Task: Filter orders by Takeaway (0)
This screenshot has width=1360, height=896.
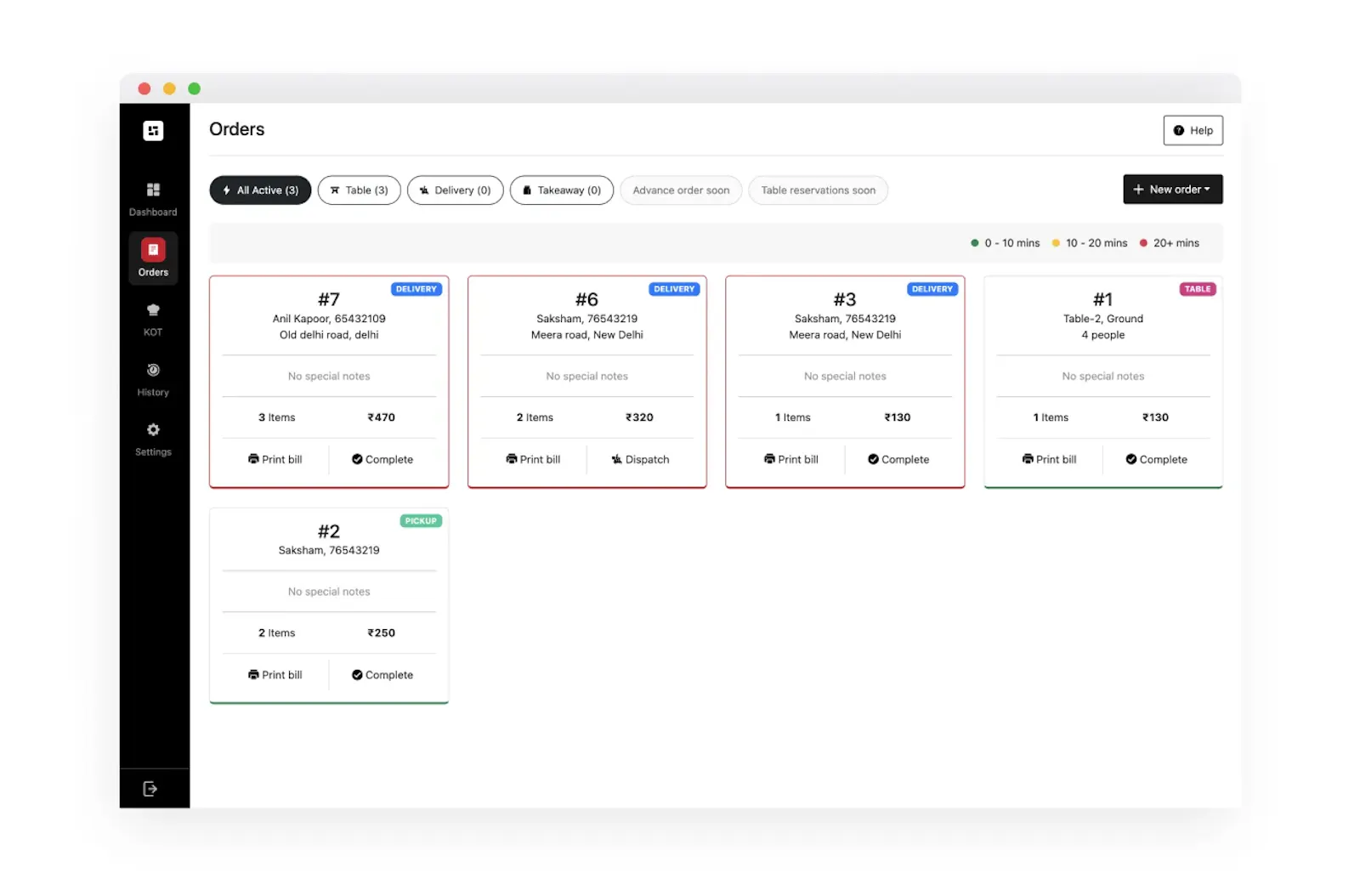Action: (x=561, y=190)
